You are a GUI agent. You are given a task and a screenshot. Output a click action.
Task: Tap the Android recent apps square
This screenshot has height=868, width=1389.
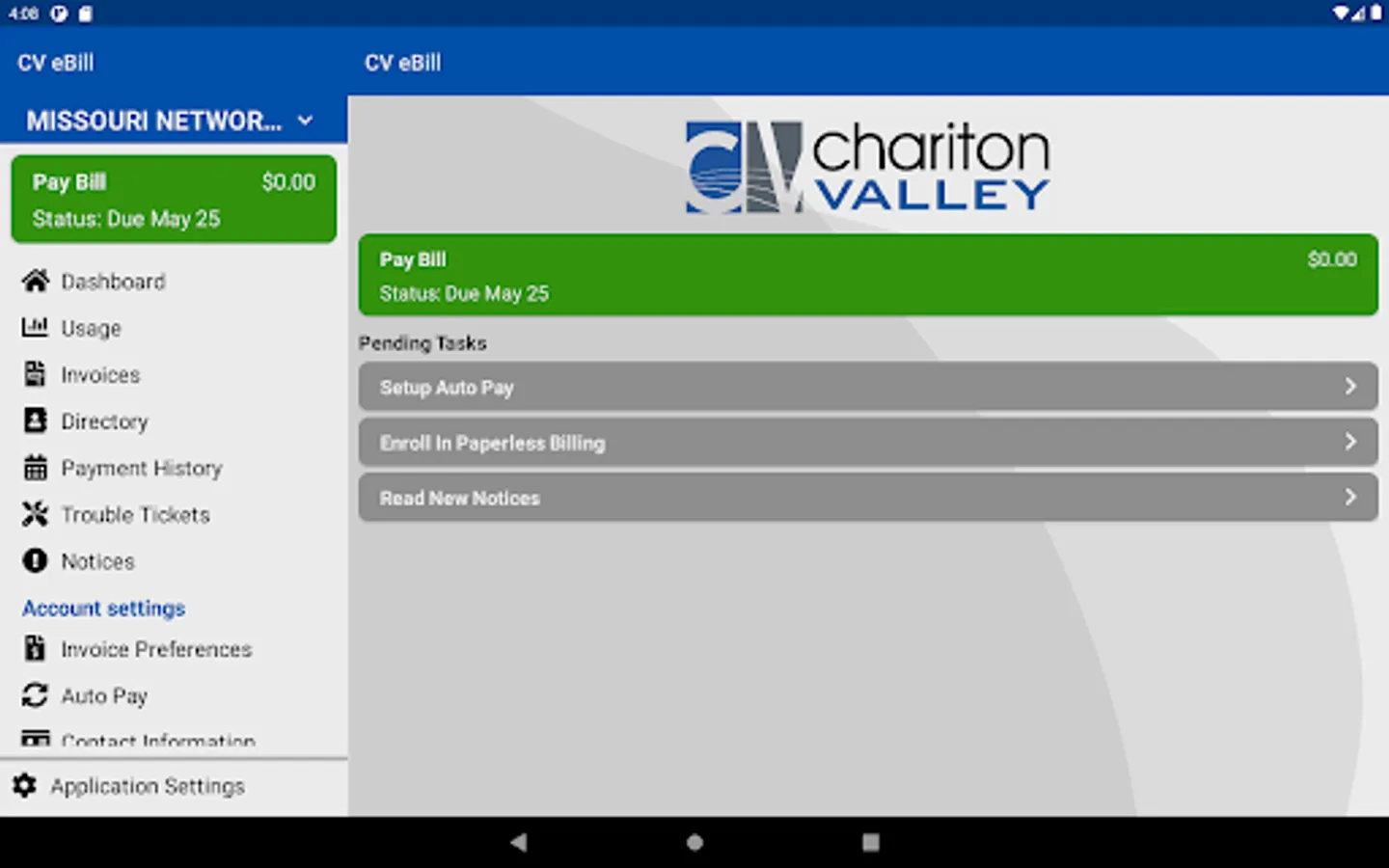point(870,842)
